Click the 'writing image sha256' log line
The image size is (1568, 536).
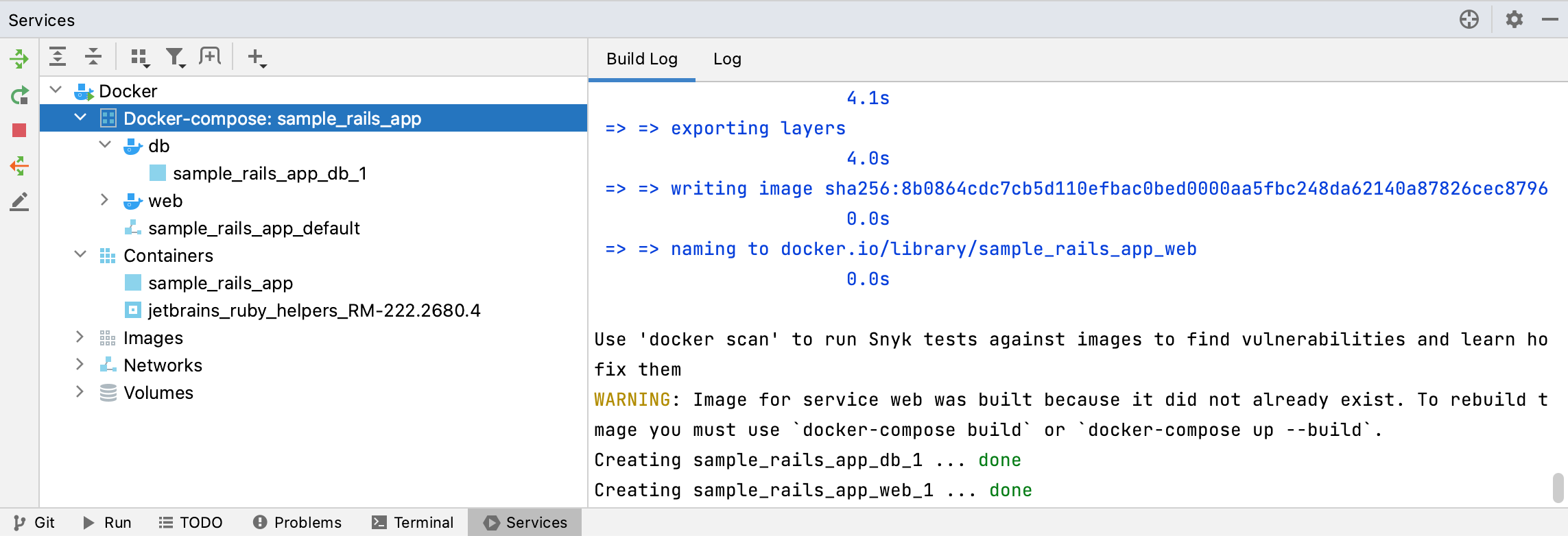[x=1076, y=188]
